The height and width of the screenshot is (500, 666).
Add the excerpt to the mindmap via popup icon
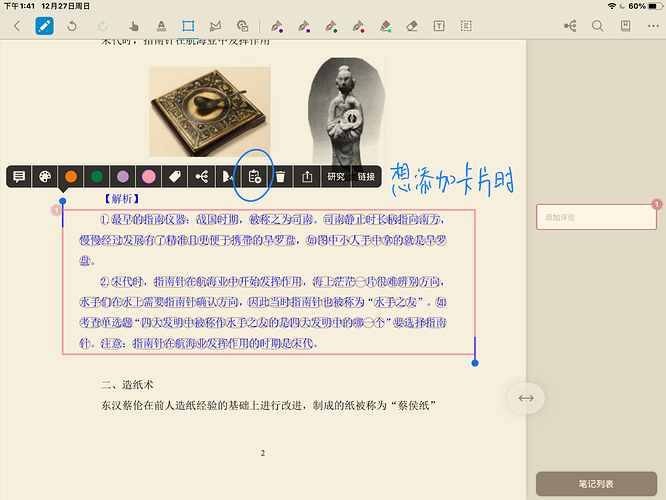(x=202, y=176)
